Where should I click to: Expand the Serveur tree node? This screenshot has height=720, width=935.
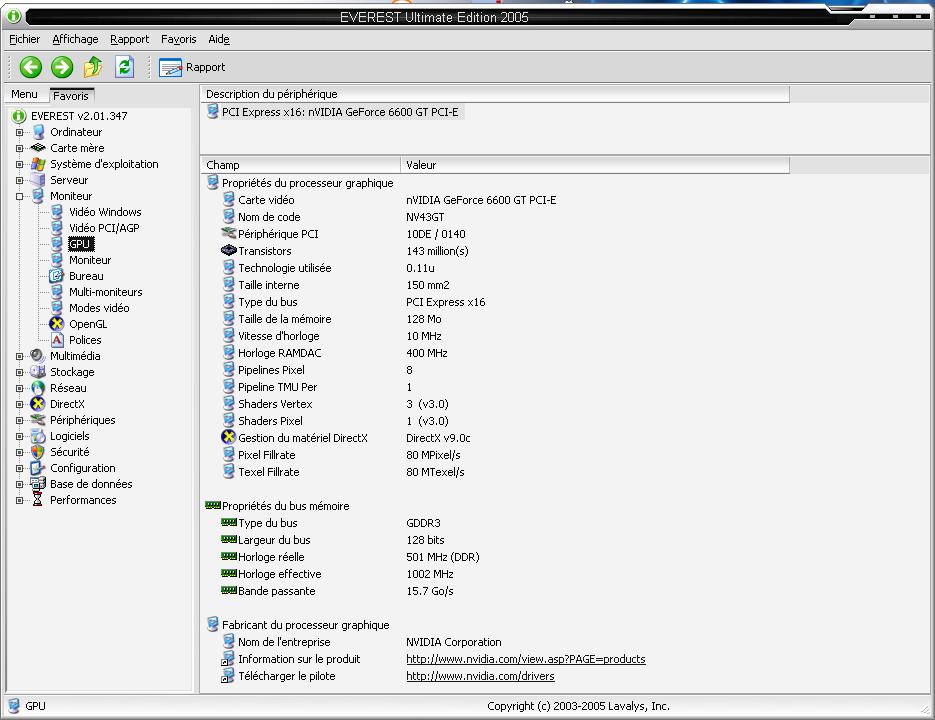(20, 180)
